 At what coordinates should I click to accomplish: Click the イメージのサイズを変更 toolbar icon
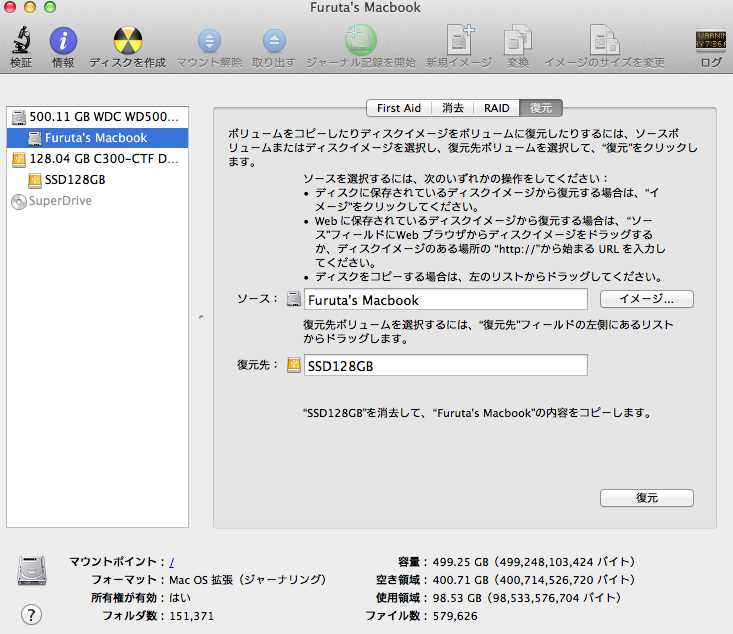point(604,40)
